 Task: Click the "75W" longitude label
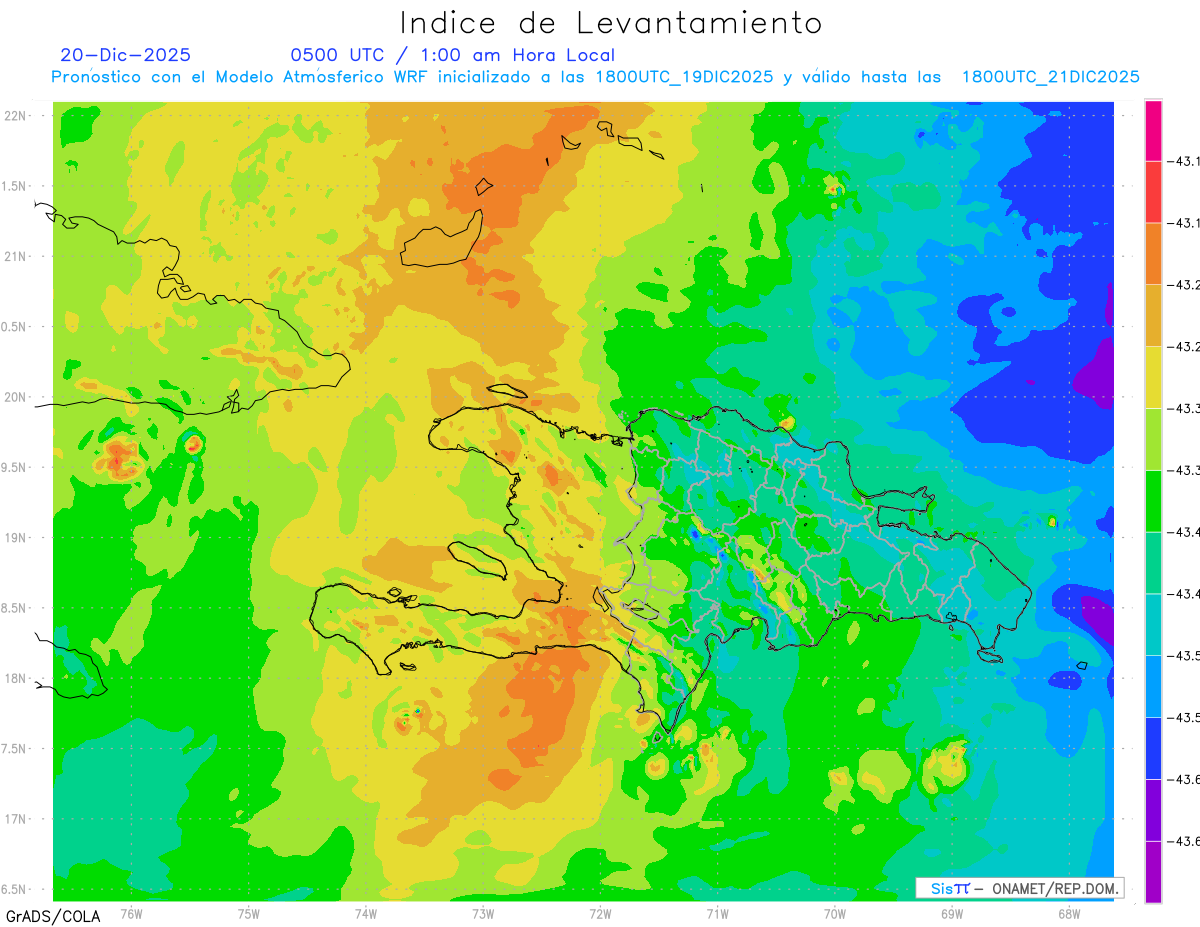(x=249, y=914)
